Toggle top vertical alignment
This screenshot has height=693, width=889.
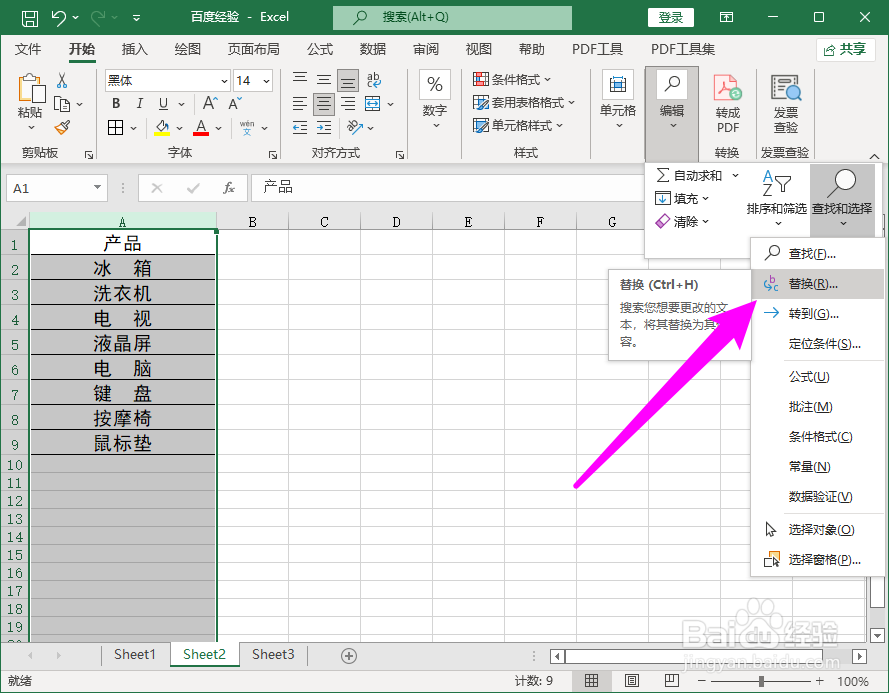coord(300,79)
